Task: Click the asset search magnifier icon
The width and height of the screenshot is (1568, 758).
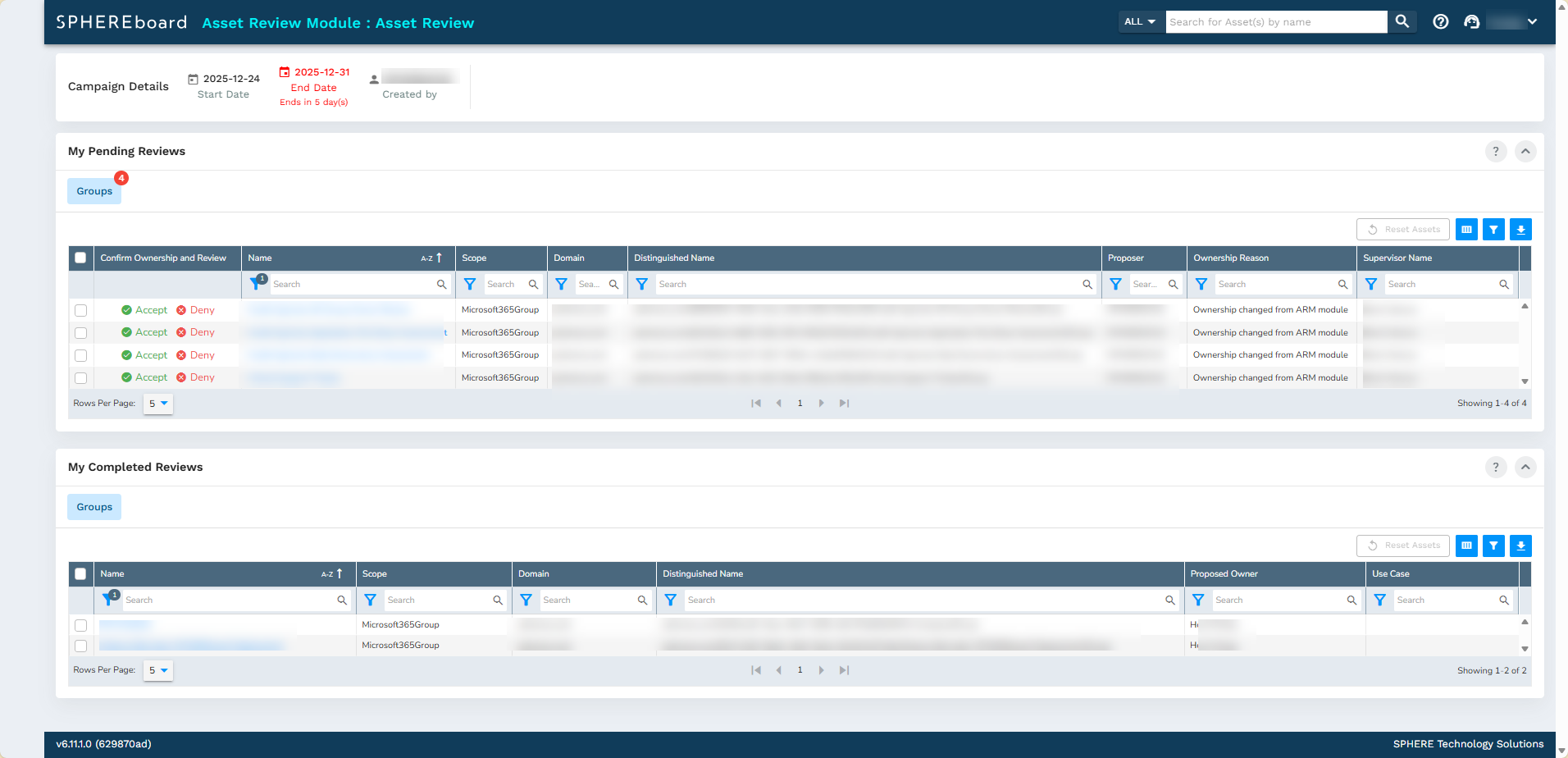Action: click(x=1402, y=22)
